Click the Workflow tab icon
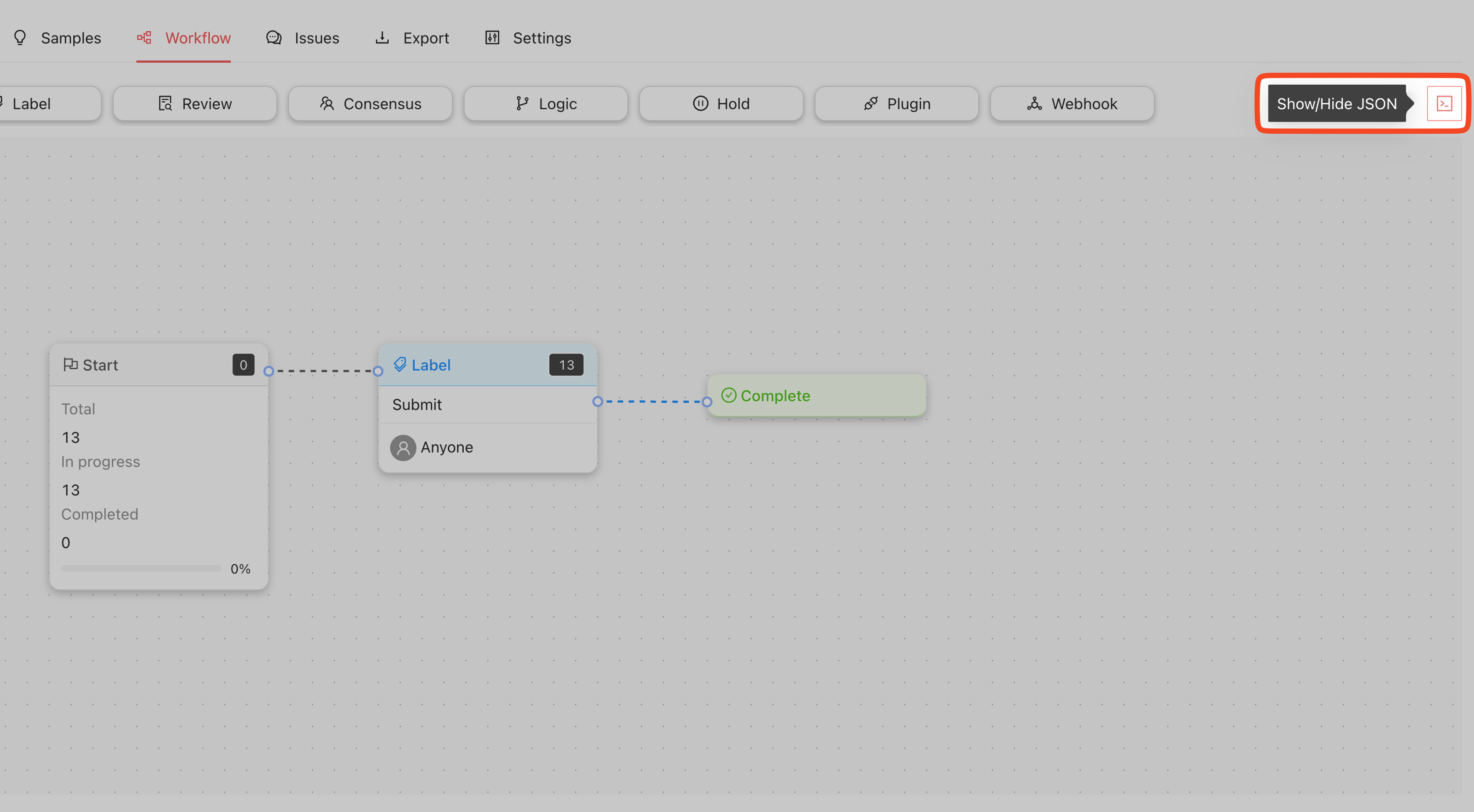Viewport: 1474px width, 812px height. click(x=144, y=38)
